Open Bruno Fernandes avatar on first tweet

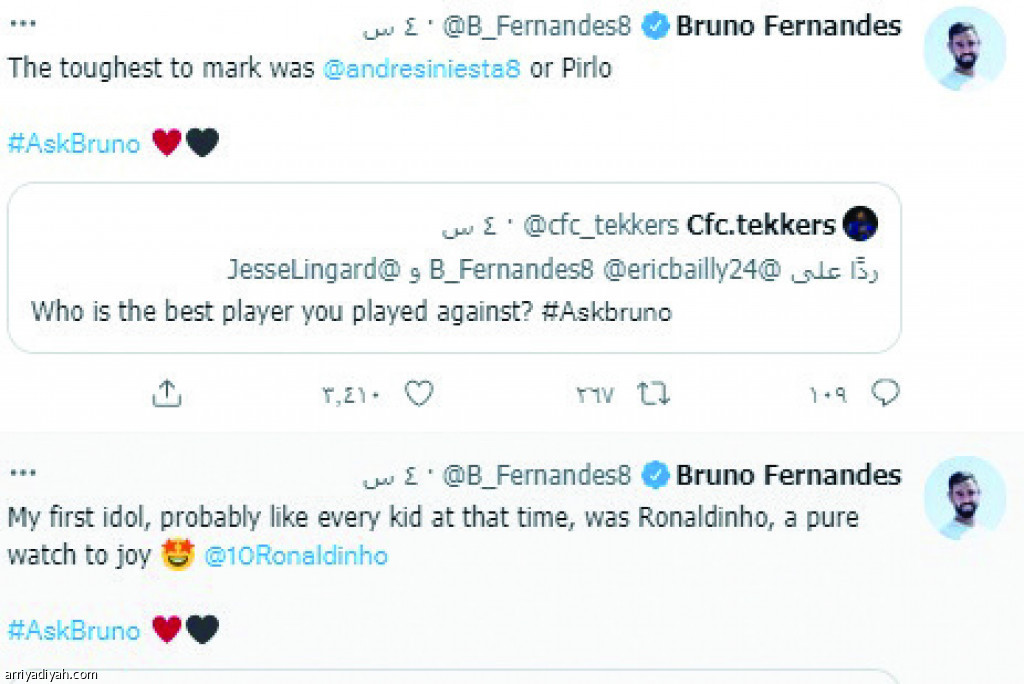(965, 49)
